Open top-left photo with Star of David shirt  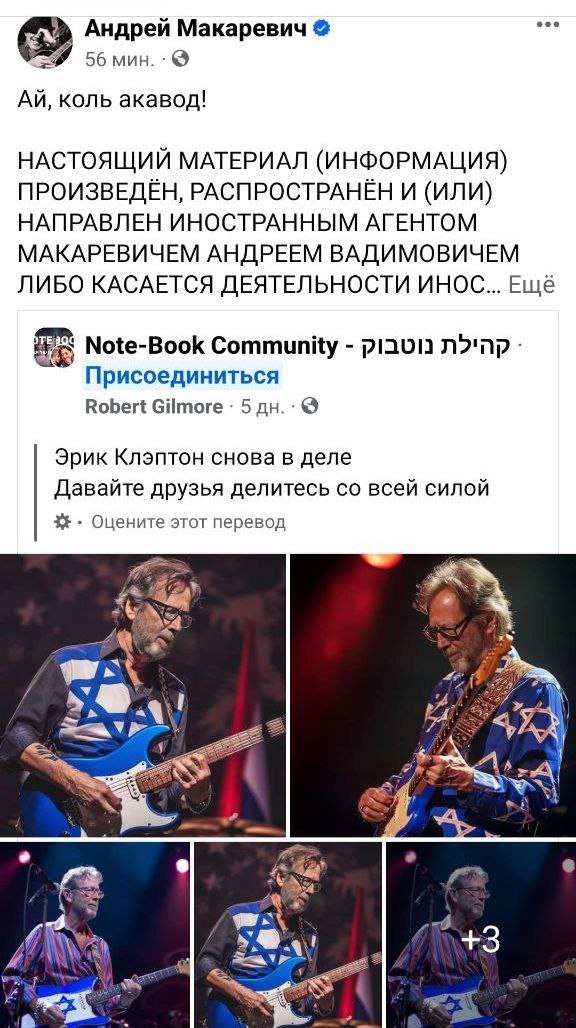pos(142,695)
